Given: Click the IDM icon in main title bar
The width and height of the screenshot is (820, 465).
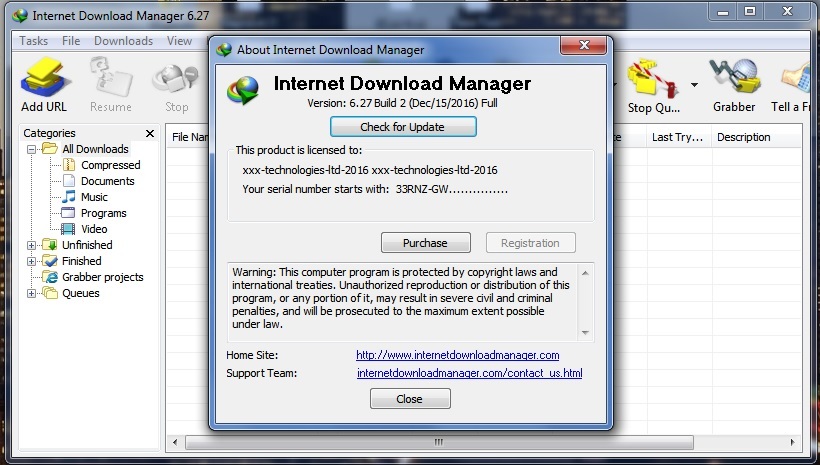Looking at the screenshot, I should [20, 16].
